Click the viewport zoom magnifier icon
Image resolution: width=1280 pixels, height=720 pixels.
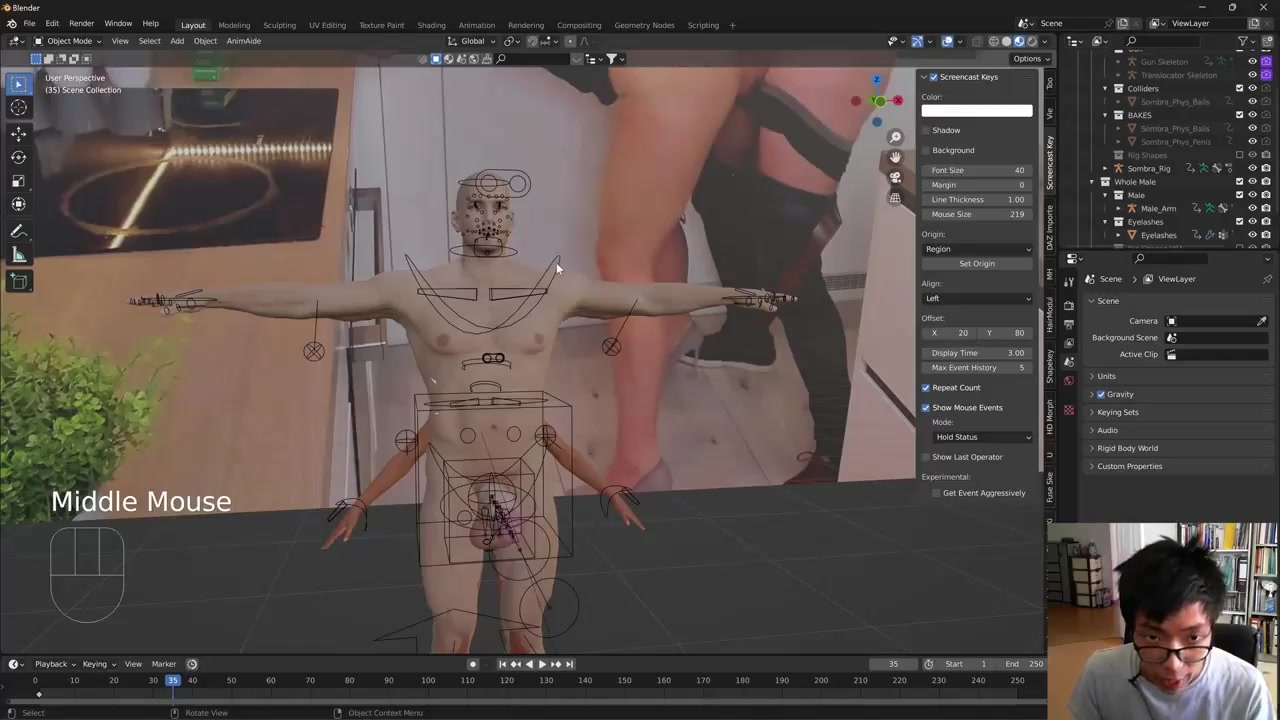tap(895, 137)
